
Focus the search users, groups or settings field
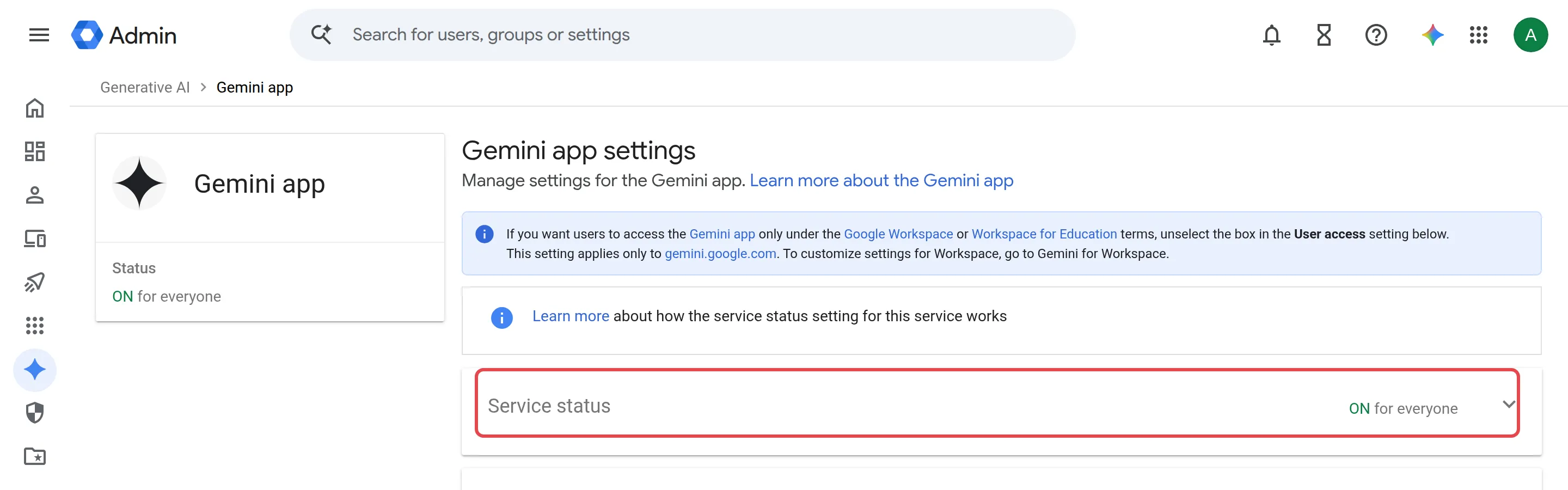pyautogui.click(x=682, y=35)
